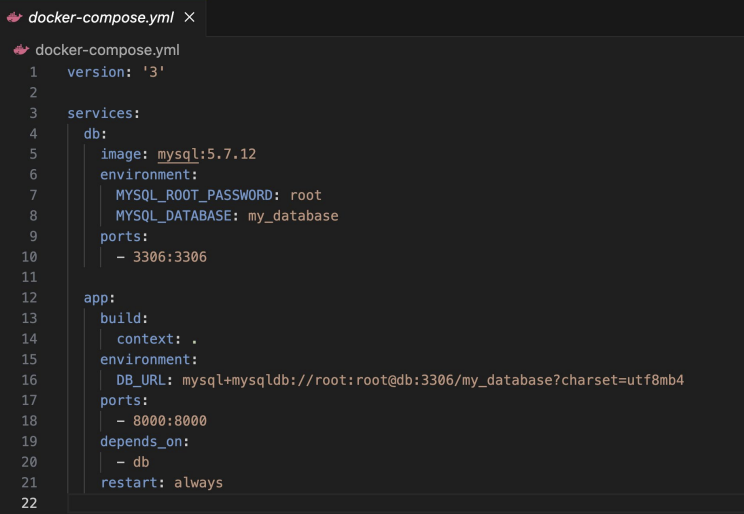Click line number 1 in gutter
Image resolution: width=744 pixels, height=514 pixels.
point(33,72)
